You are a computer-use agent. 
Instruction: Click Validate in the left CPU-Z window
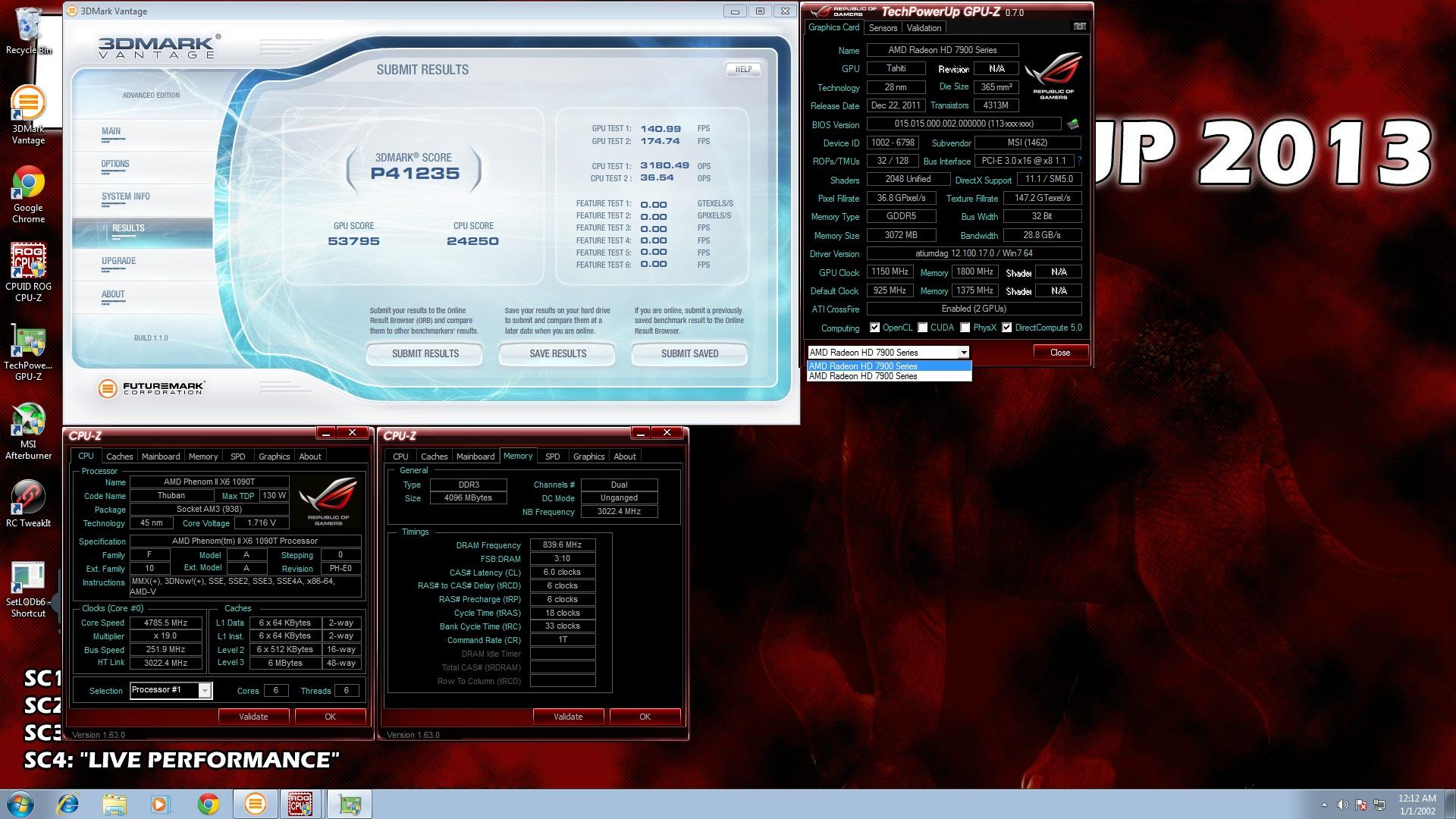point(253,717)
